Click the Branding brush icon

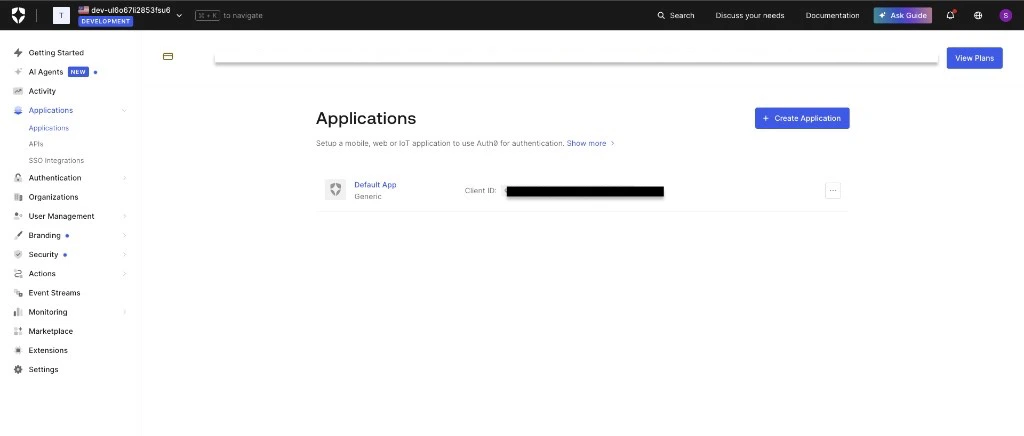[x=18, y=235]
